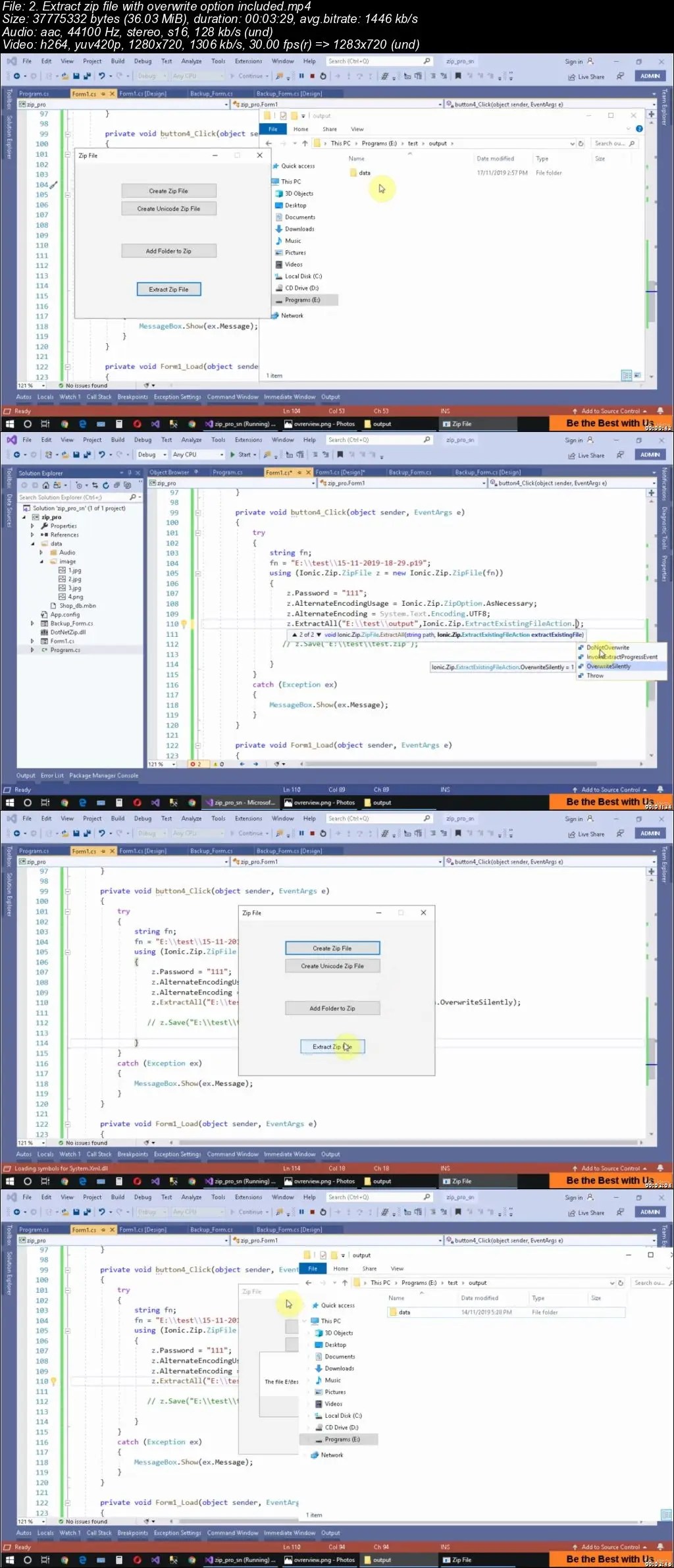Choose DoNotOverwrite in the IntelliSense list
Screen dimensions: 674x1568
pyautogui.click(x=608, y=647)
